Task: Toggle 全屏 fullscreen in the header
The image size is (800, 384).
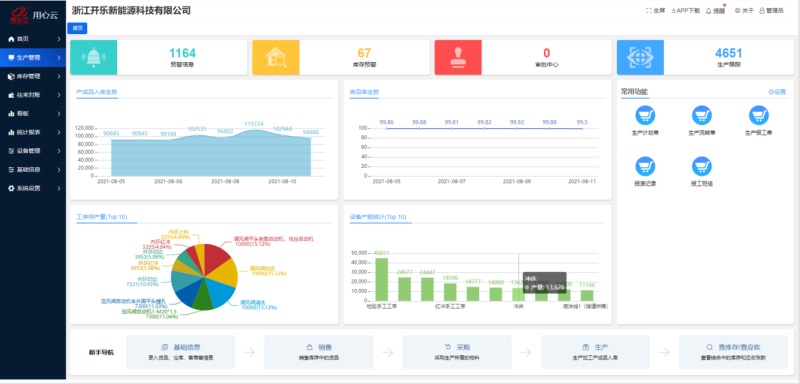Action: click(655, 11)
